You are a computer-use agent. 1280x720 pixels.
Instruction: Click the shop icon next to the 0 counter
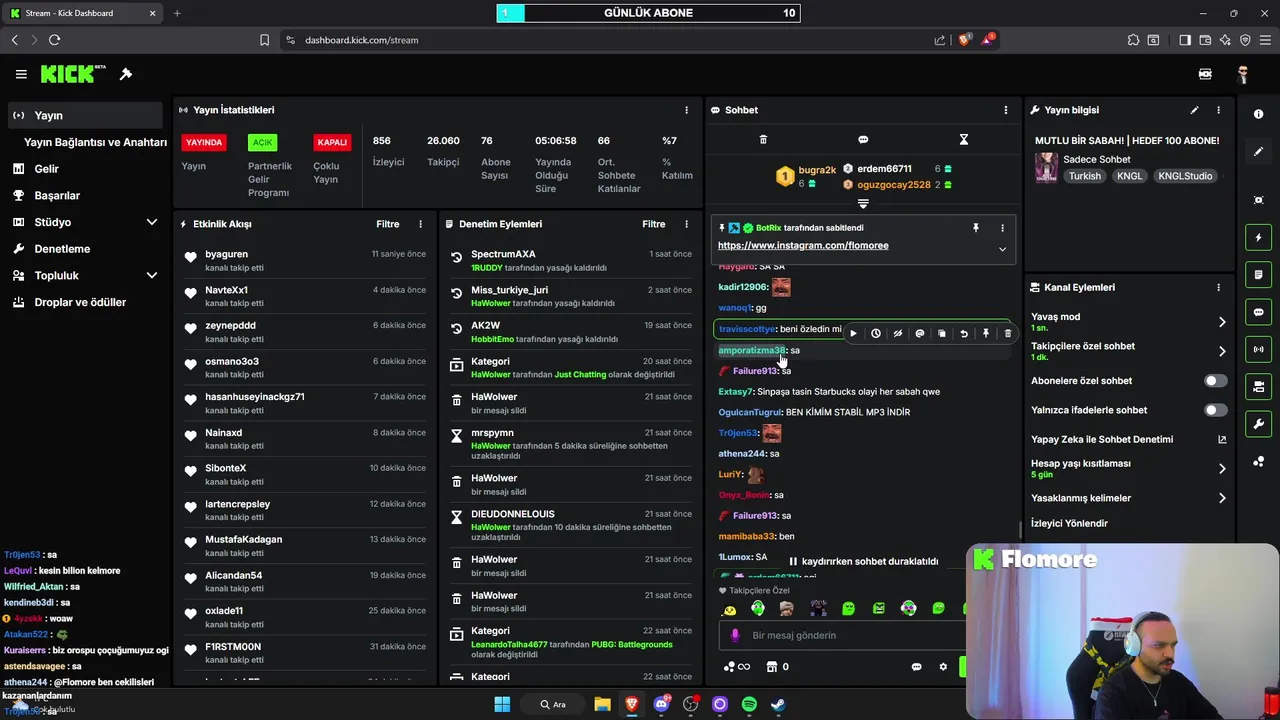click(771, 667)
